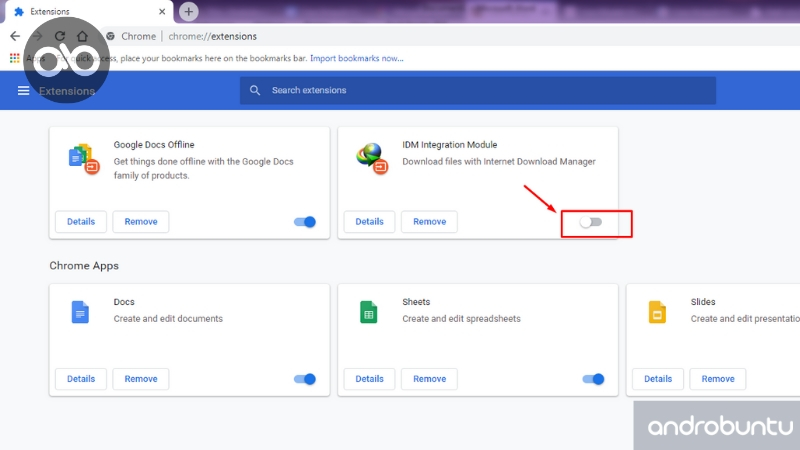This screenshot has height=450, width=800.
Task: Open the Extensions hamburger main menu
Action: [x=24, y=91]
